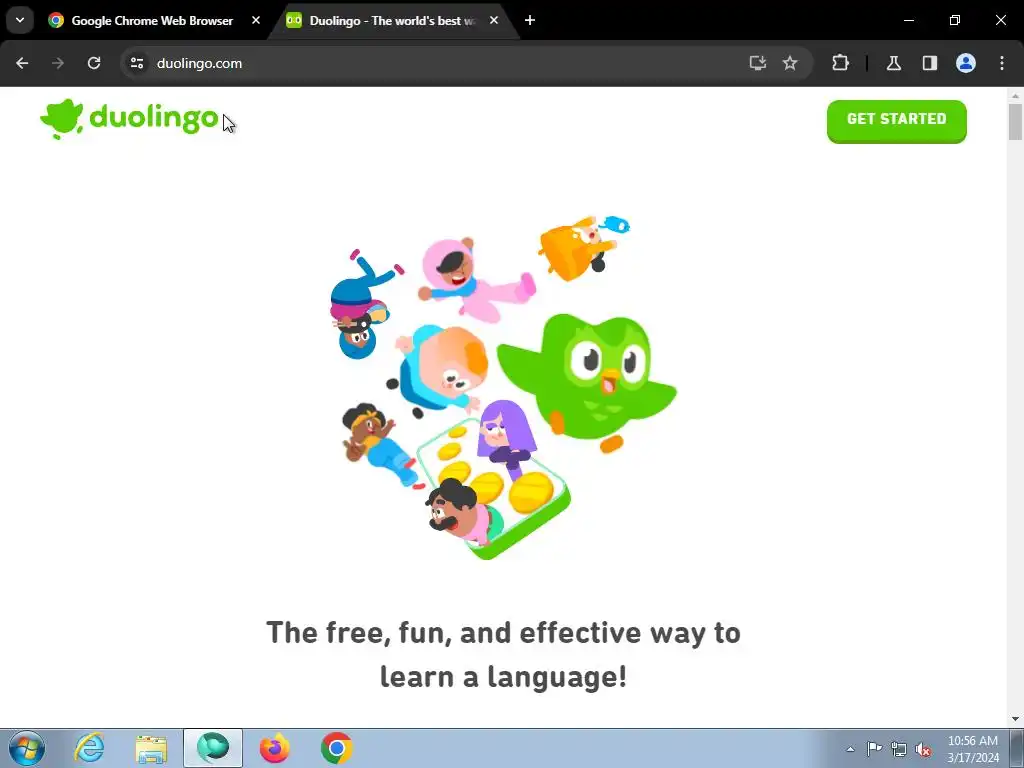
Task: Click the headline 'The free, fun, and effective way to'
Action: (x=503, y=633)
